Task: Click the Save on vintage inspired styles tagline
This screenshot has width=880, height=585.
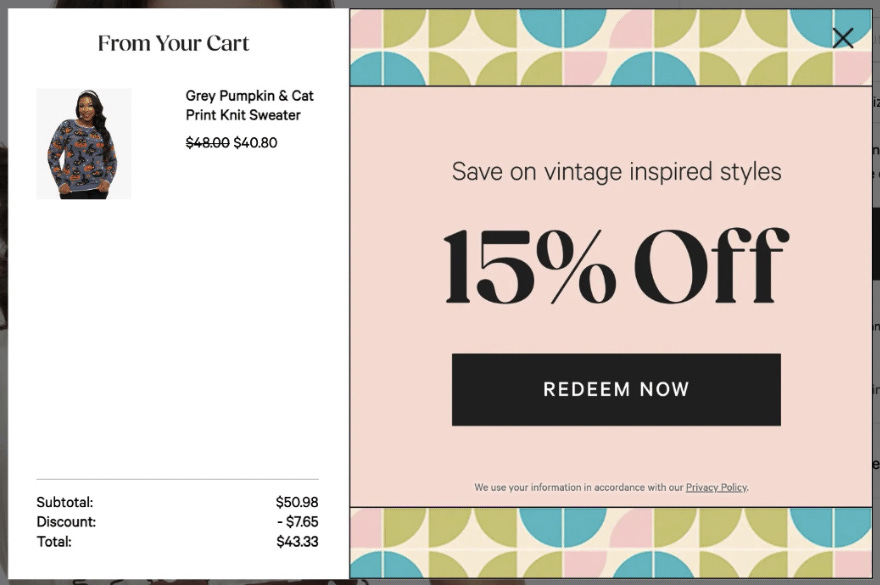Action: pyautogui.click(x=616, y=171)
